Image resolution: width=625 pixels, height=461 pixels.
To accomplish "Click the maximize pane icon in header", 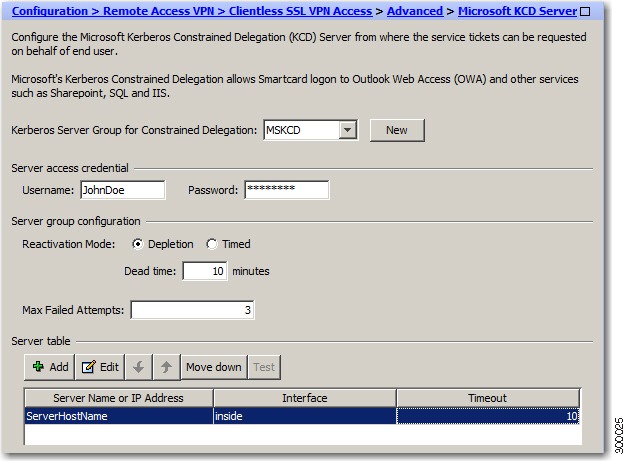I will coord(585,12).
